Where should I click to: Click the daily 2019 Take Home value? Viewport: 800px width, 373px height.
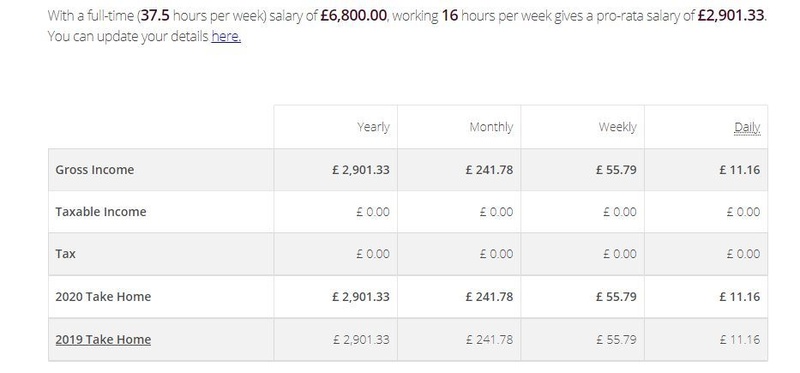click(740, 339)
